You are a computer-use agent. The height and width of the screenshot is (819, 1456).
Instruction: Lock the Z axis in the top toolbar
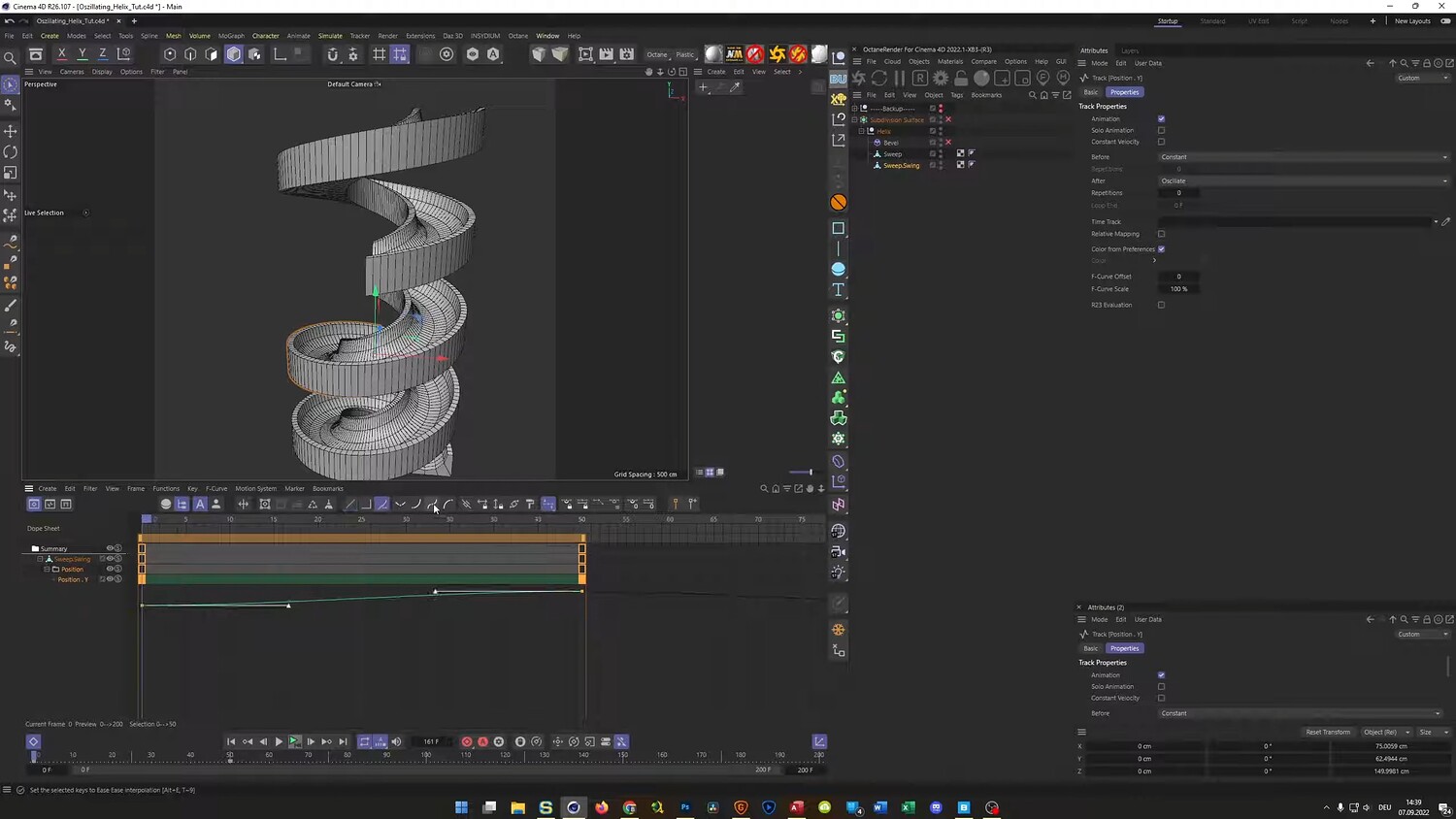102,54
